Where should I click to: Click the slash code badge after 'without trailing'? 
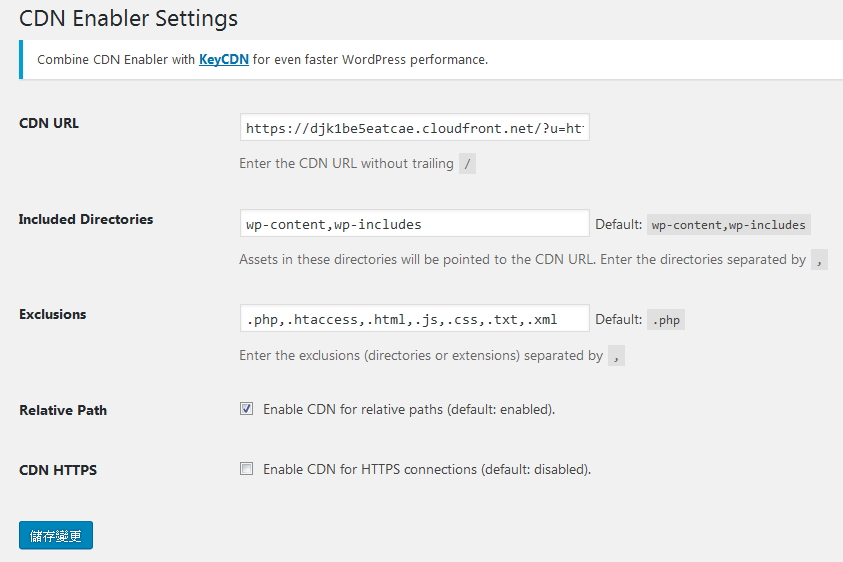click(467, 163)
